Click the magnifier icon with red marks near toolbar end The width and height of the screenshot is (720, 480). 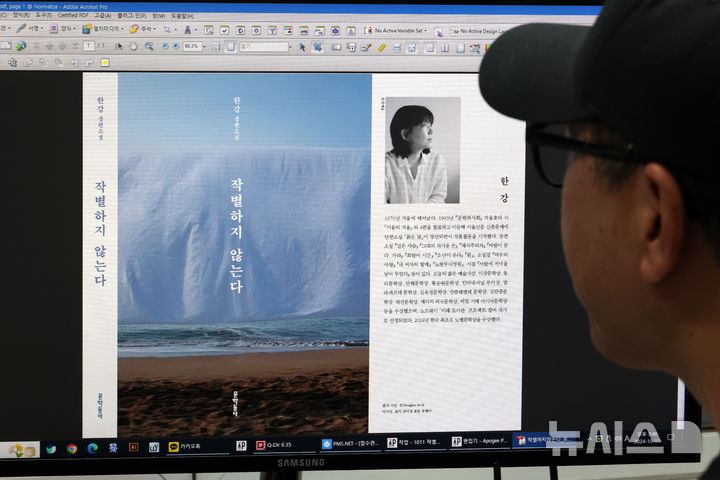[x=475, y=48]
